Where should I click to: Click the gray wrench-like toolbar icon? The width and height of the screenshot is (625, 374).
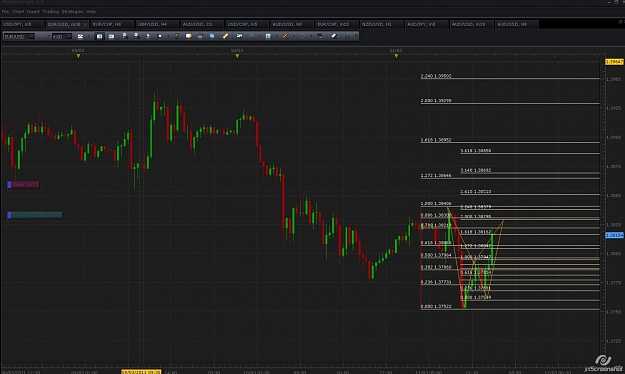coord(252,36)
